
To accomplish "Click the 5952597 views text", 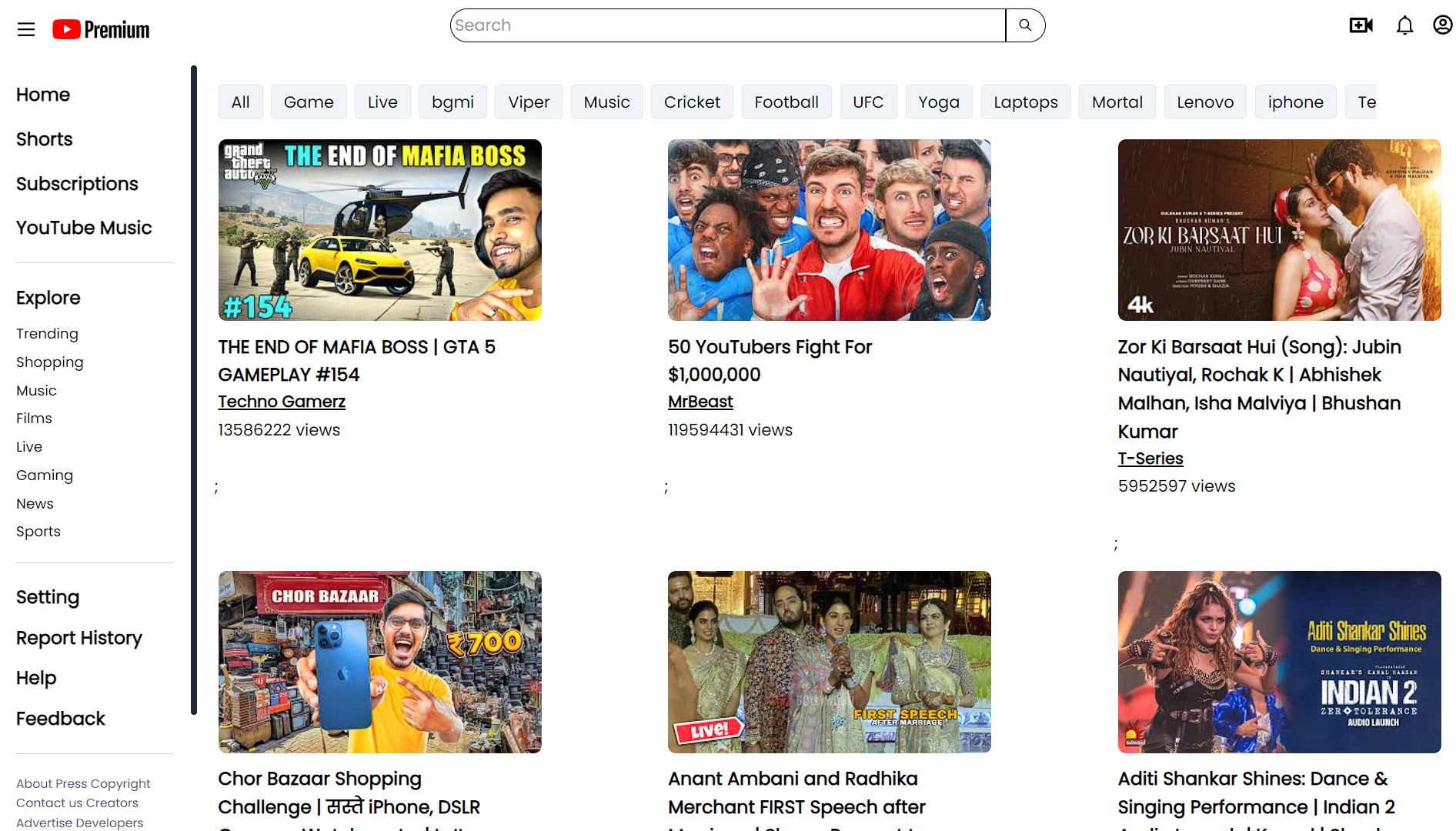I will pos(1177,486).
